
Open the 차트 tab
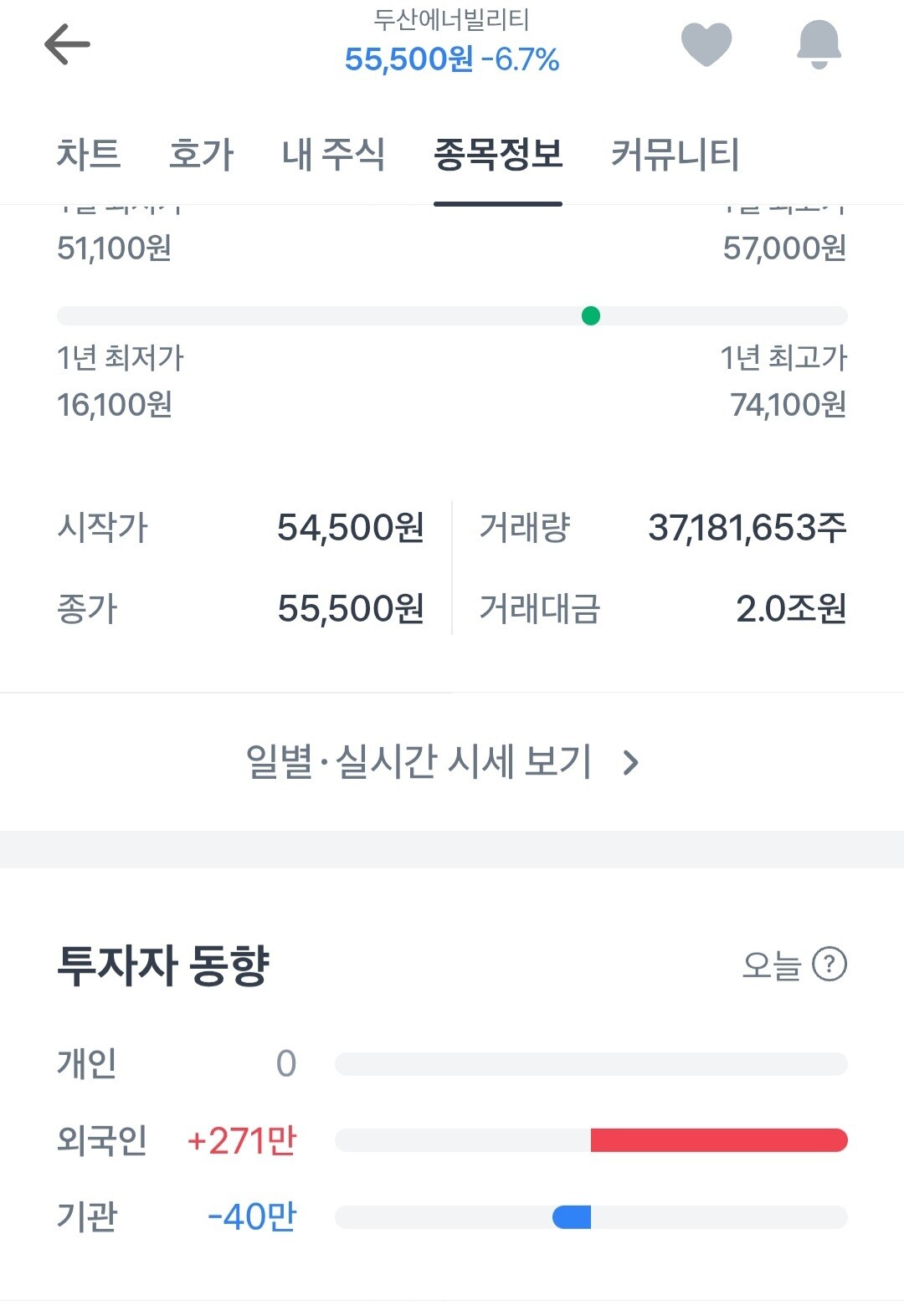[x=89, y=155]
